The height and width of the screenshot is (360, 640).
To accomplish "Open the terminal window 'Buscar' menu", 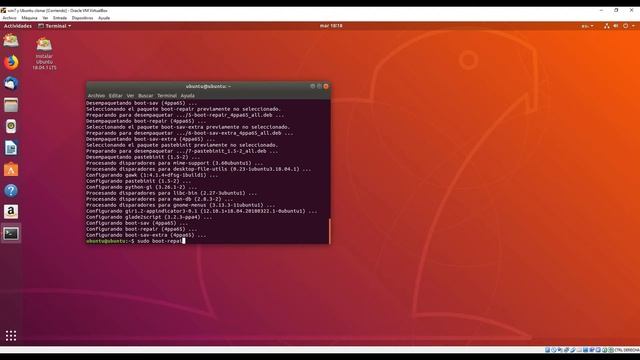I will [x=146, y=96].
